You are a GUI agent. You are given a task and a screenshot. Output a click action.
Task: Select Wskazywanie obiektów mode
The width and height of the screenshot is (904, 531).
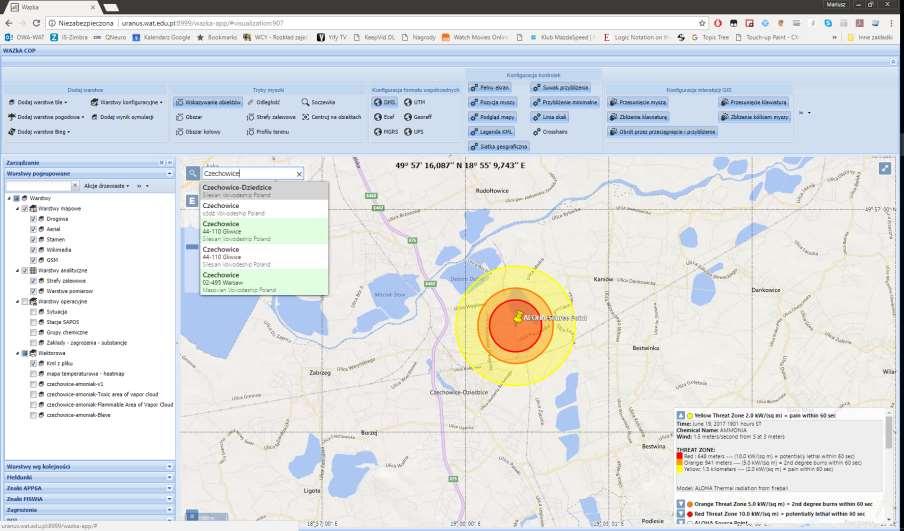(x=208, y=102)
